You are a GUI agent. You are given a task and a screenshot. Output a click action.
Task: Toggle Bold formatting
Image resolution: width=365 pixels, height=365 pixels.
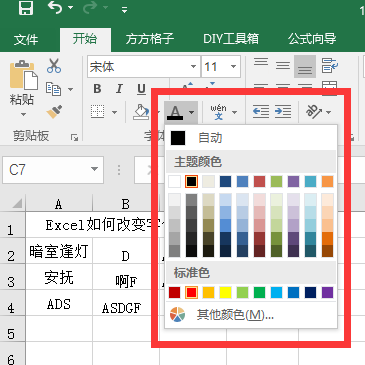tap(97, 89)
